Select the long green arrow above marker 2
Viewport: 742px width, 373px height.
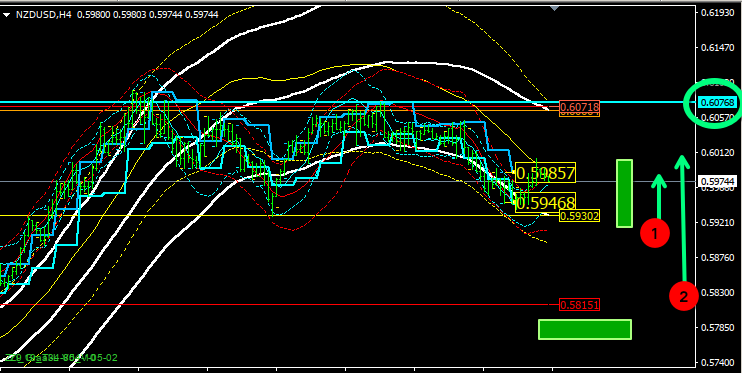(682, 218)
